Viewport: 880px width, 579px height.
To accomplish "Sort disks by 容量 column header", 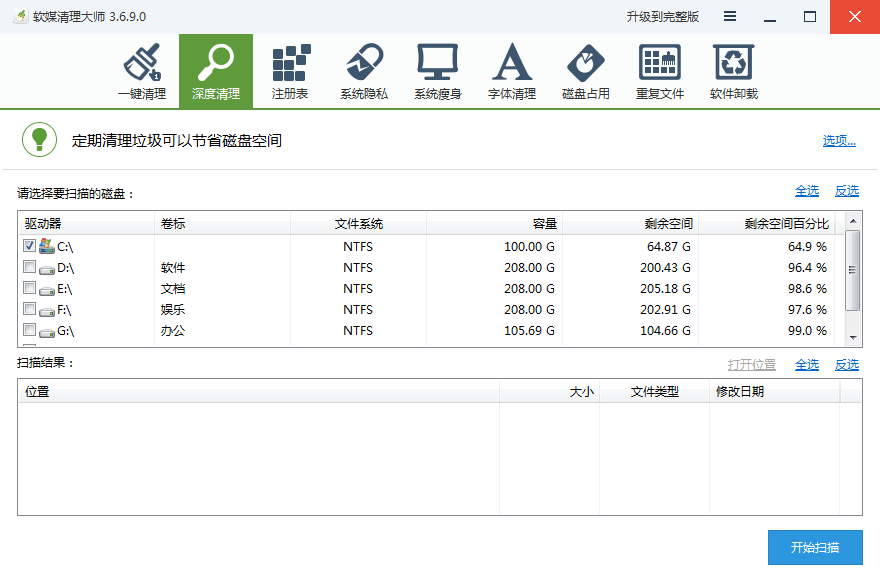I will tap(494, 223).
